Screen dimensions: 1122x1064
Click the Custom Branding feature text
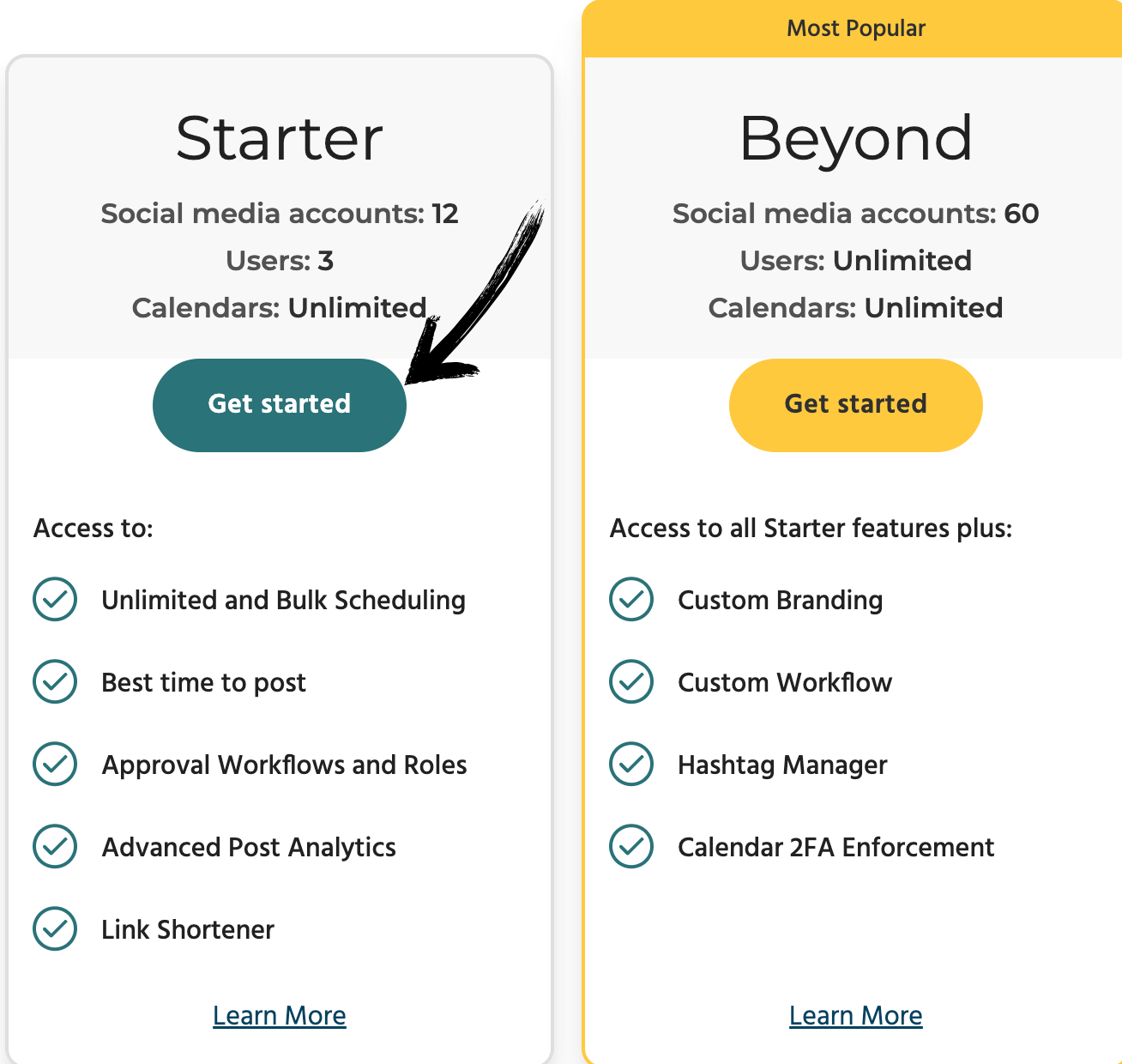(x=780, y=600)
